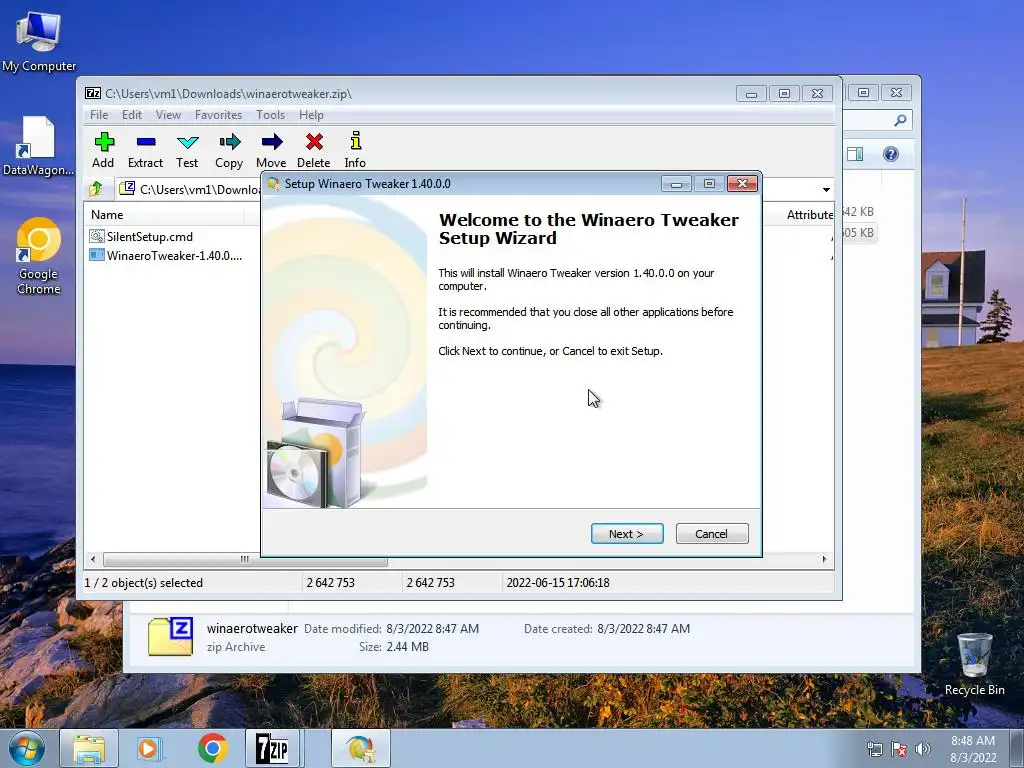Viewport: 1024px width, 768px height.
Task: Click the 'Date modified' value in Explorer details
Action: 432,629
